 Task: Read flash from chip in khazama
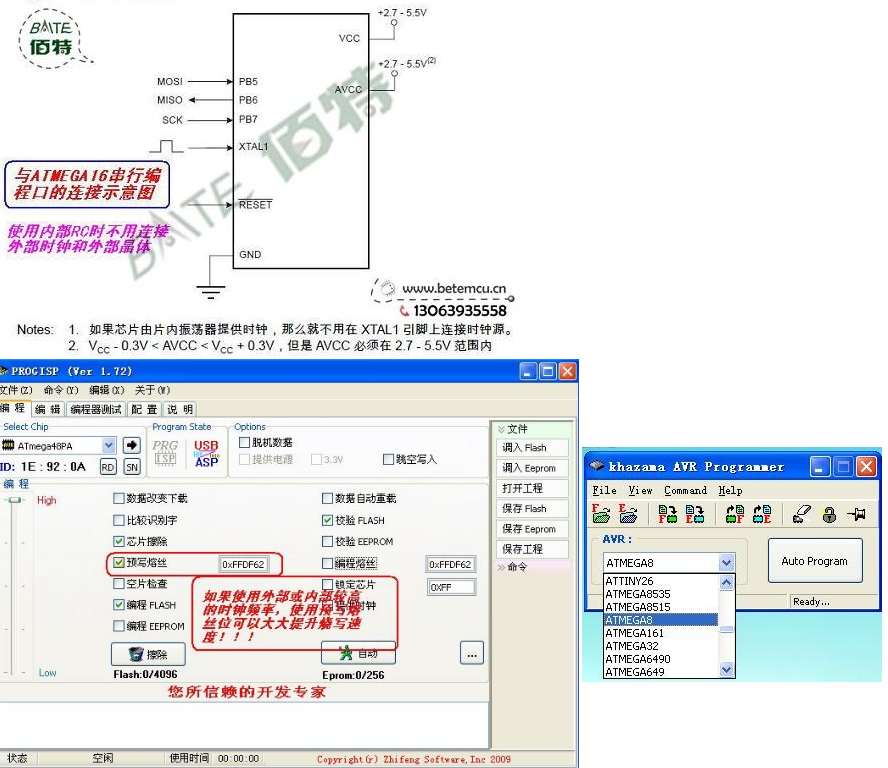735,513
